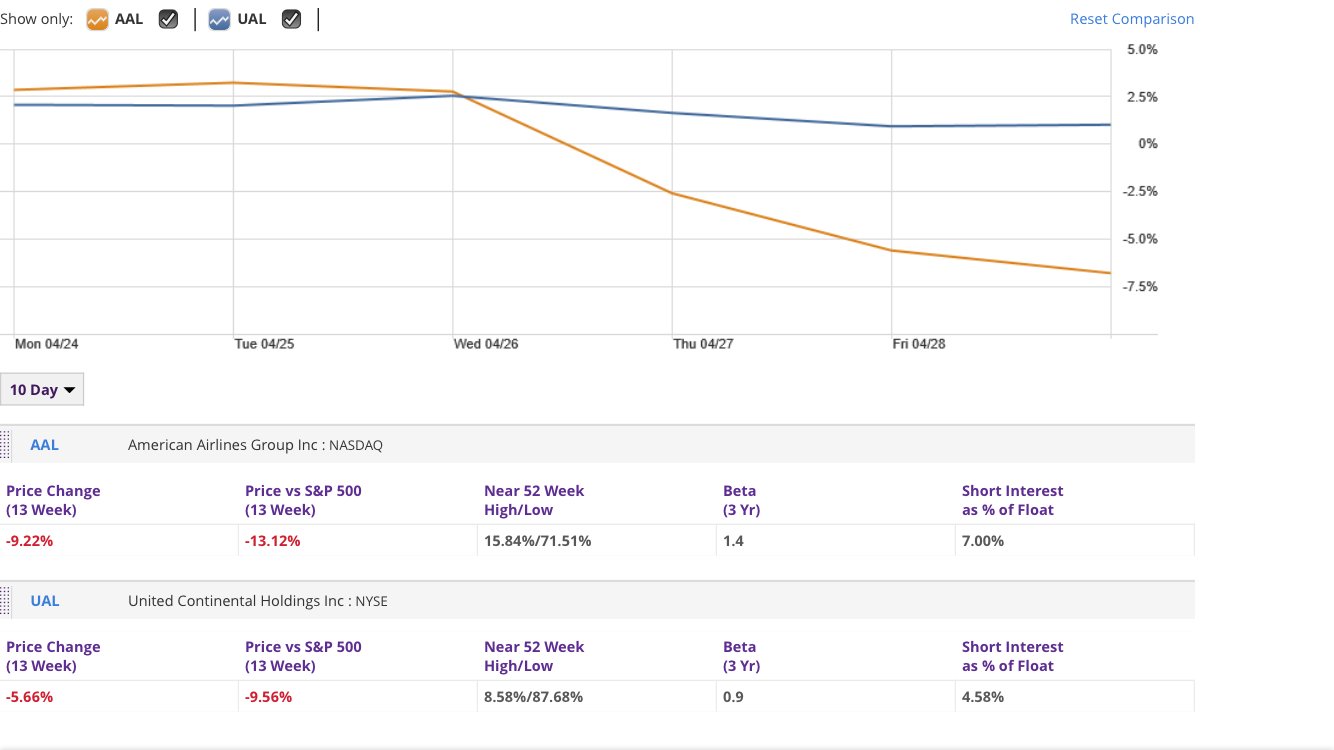Click UAL Price Change (13 Week) header
1334x750 pixels.
[53, 656]
